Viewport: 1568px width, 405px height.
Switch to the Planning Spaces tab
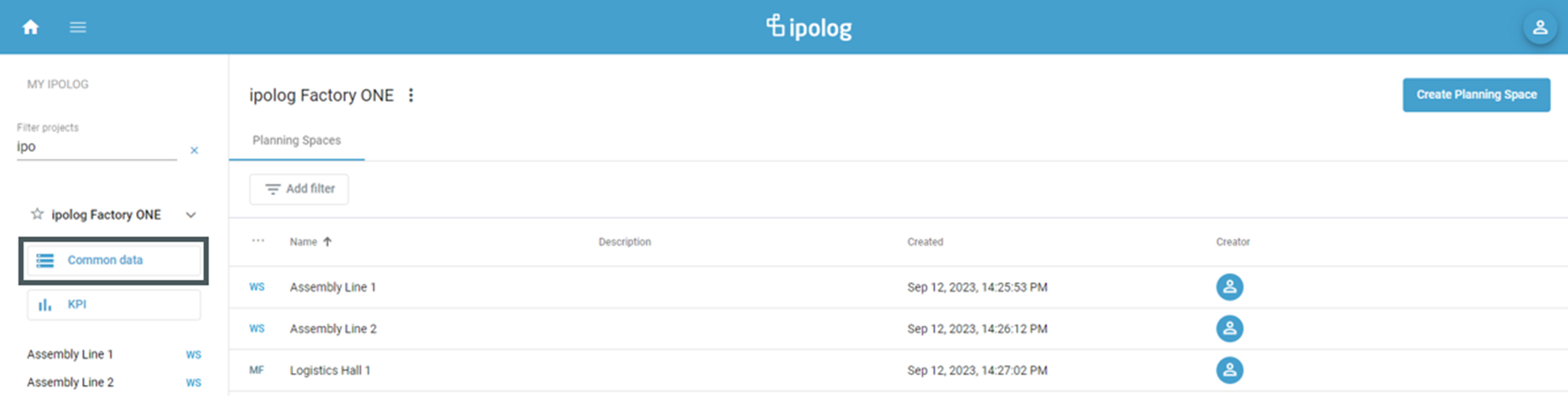pos(297,140)
